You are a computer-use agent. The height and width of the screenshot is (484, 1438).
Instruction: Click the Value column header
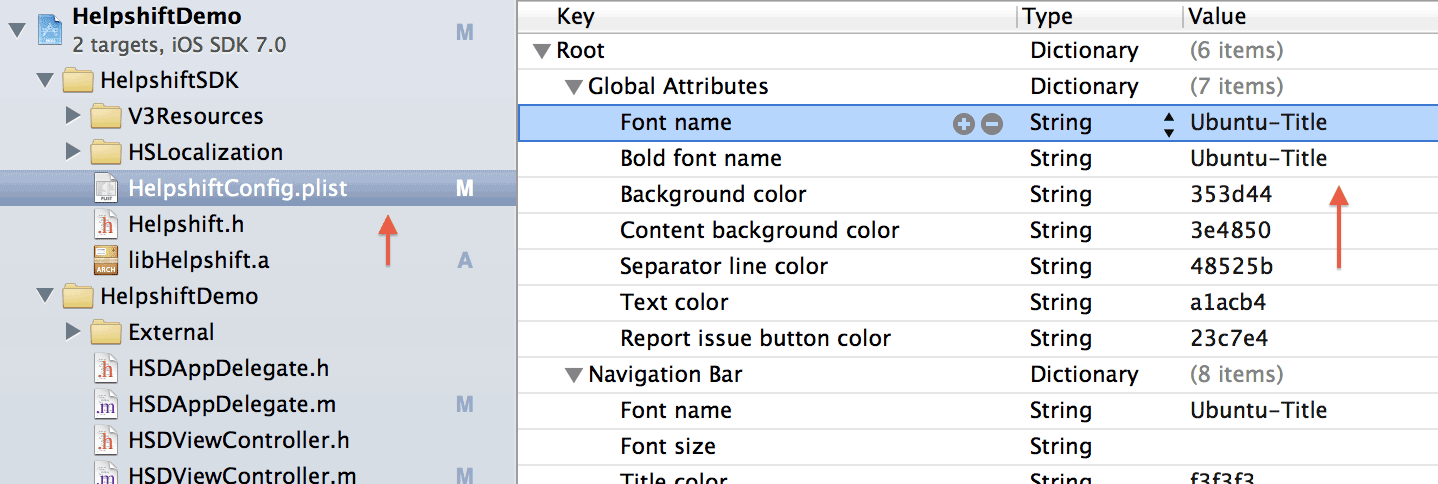click(x=1217, y=16)
